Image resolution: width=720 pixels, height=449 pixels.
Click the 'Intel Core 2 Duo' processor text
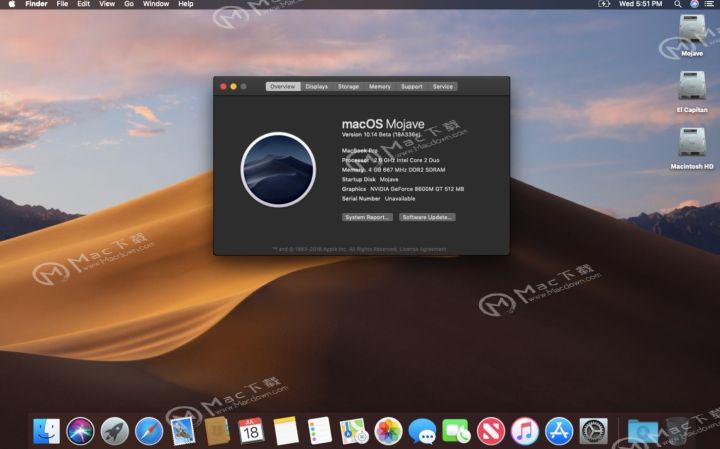418,160
